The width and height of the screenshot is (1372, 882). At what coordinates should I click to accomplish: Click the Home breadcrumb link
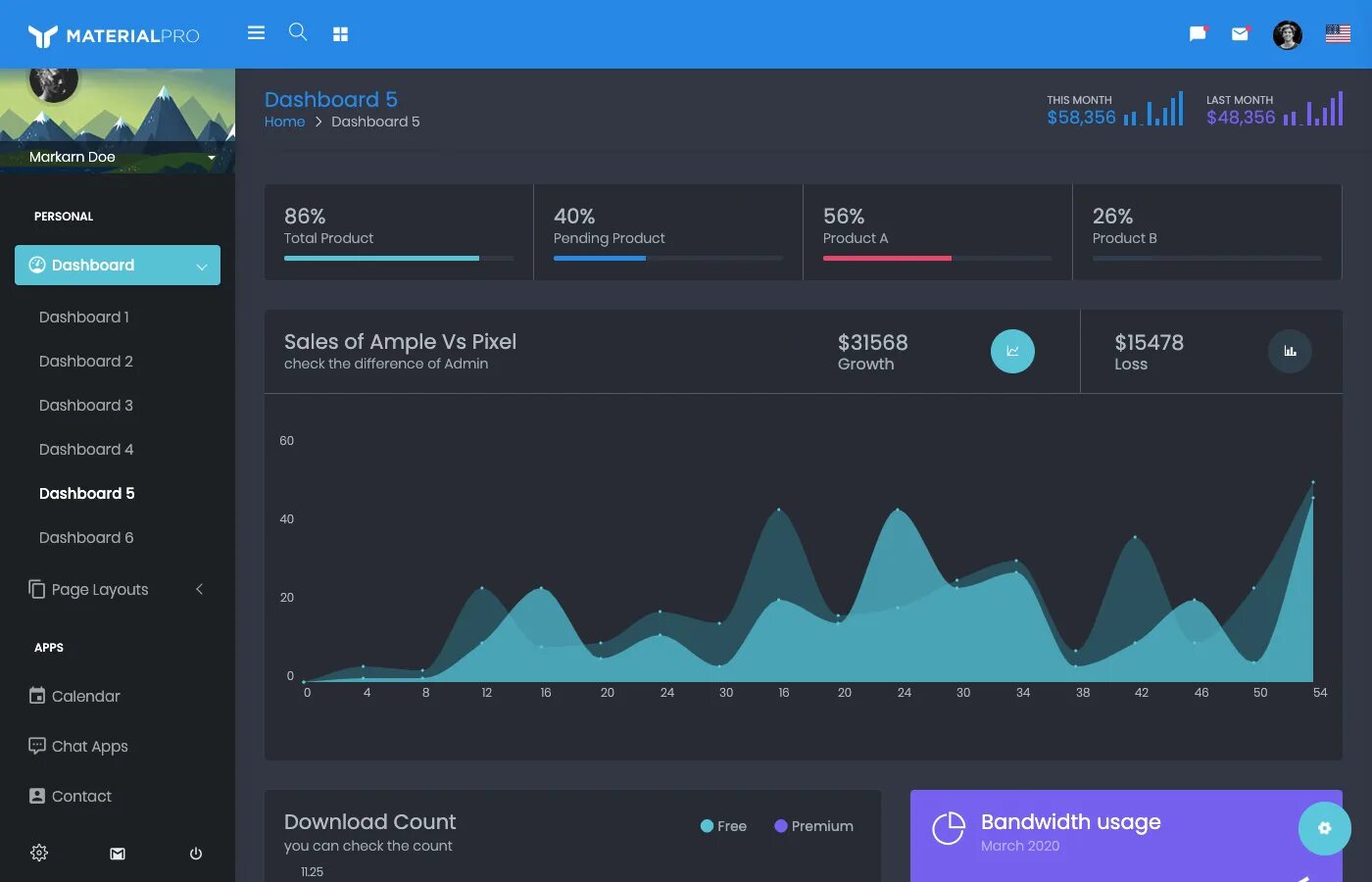coord(284,122)
